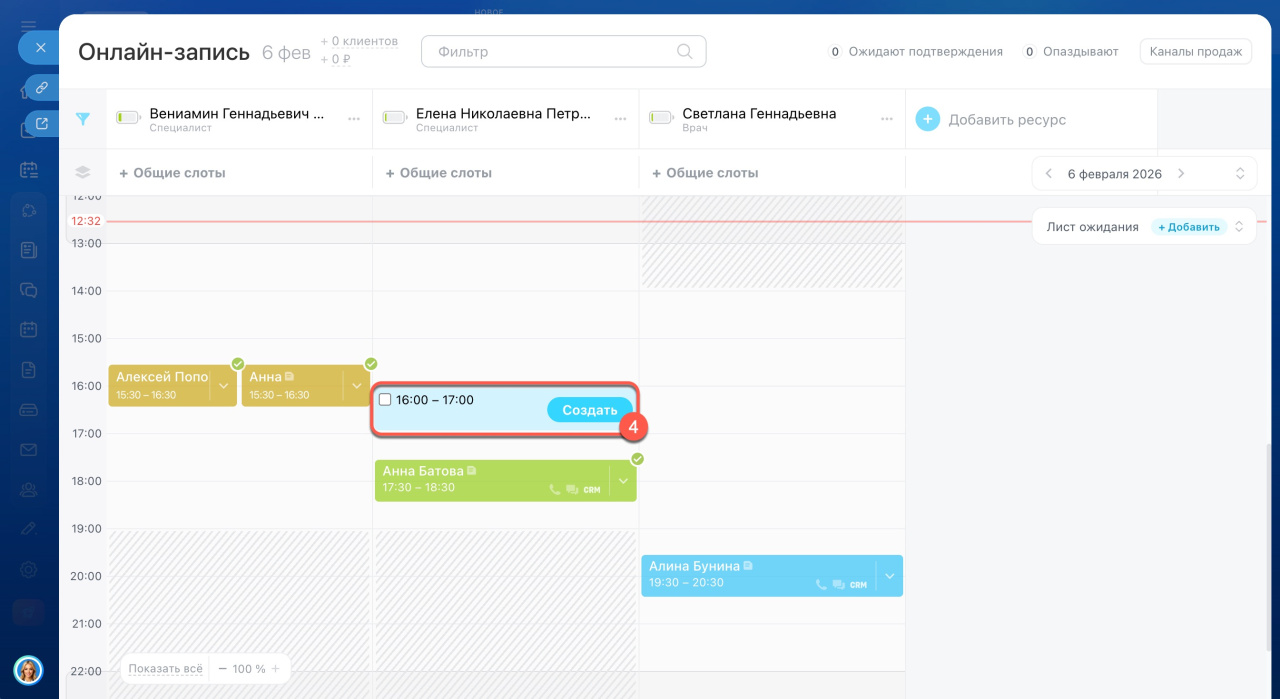The width and height of the screenshot is (1280, 699).
Task: Click Опаздывают counter
Action: pyautogui.click(x=1071, y=51)
